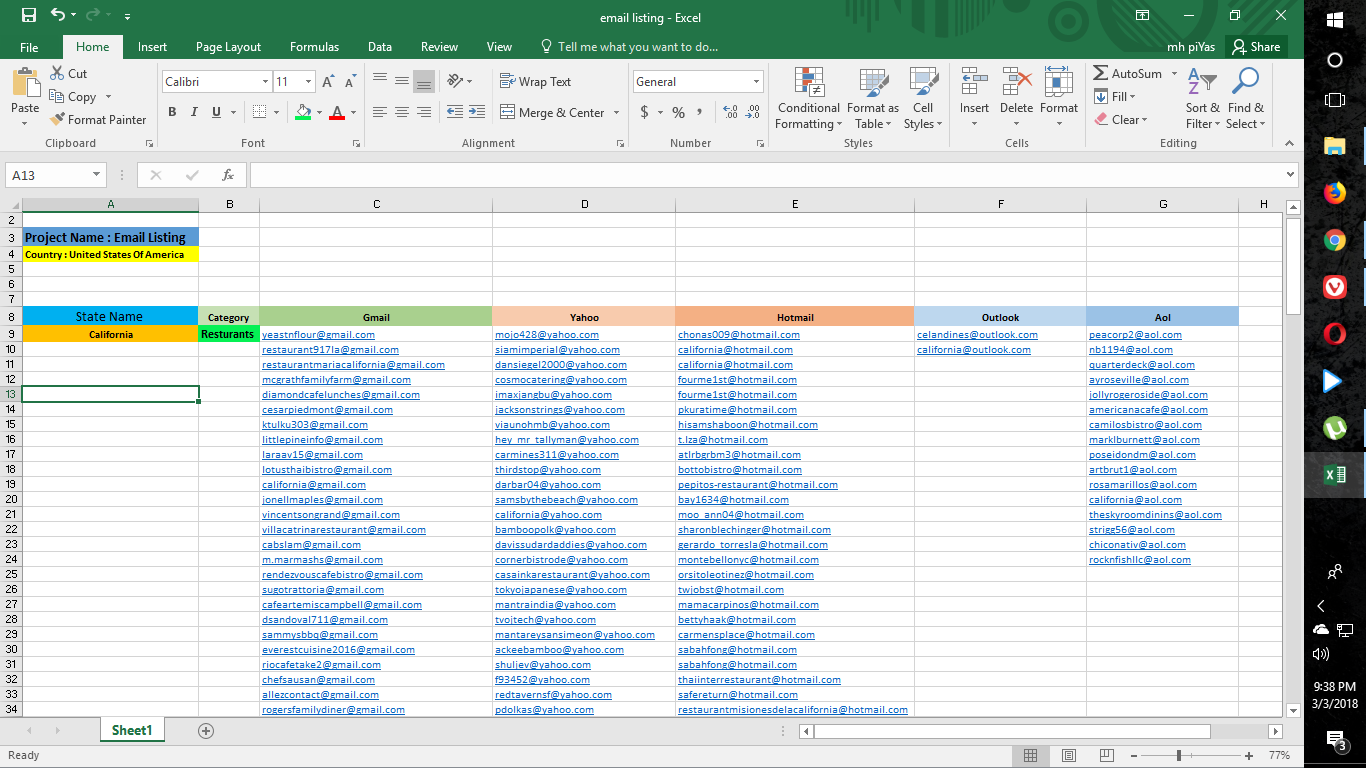Open the font name dropdown

(x=266, y=81)
